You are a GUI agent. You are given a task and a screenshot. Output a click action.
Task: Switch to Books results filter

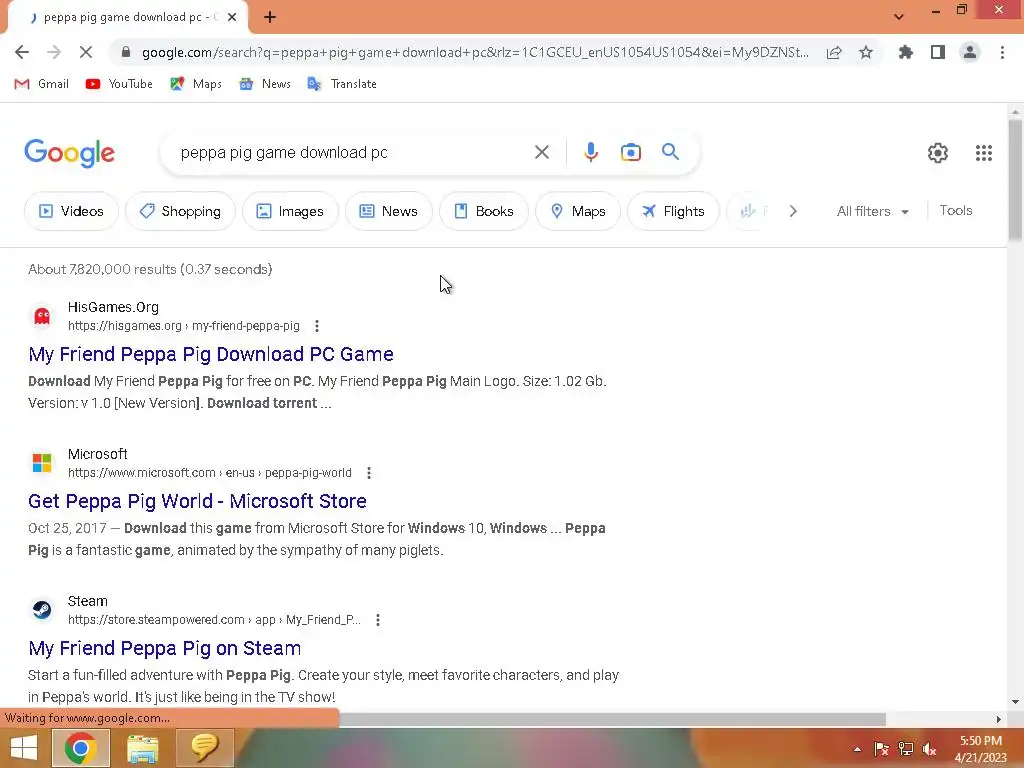[484, 211]
